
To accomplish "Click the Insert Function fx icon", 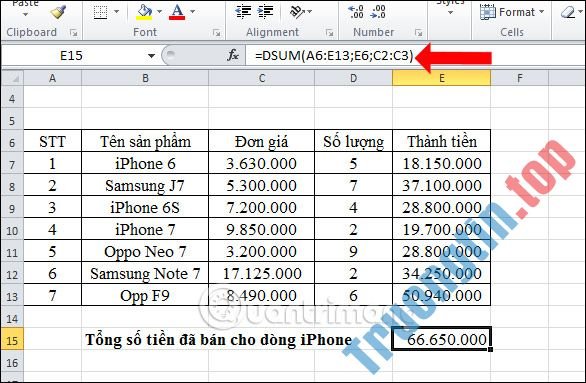I will [233, 56].
